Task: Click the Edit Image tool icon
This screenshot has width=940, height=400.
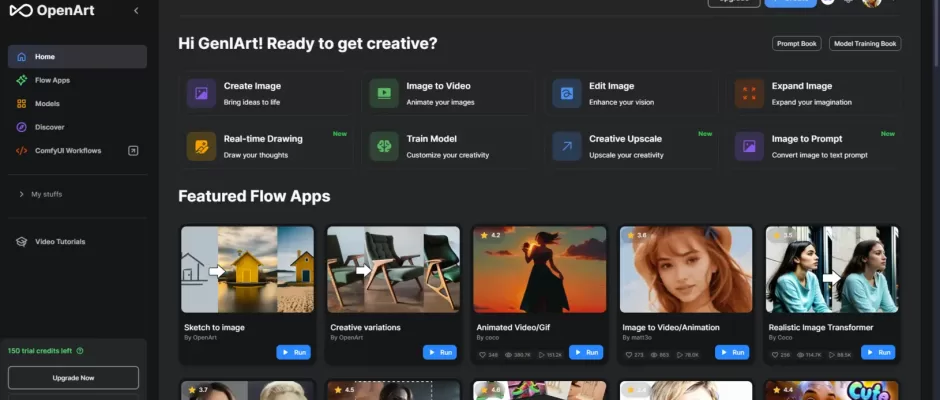Action: (x=567, y=94)
